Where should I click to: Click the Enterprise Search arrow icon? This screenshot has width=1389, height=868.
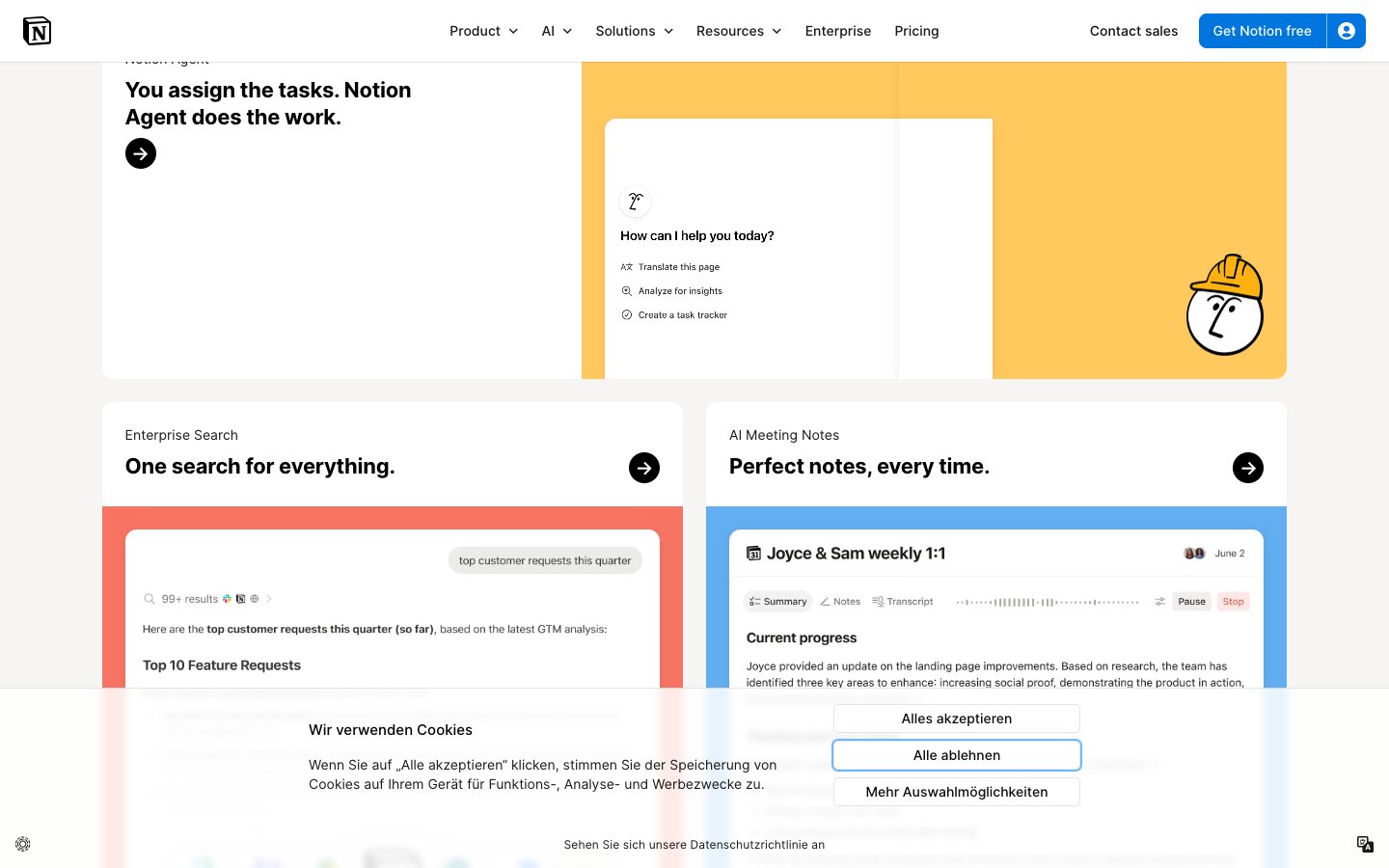pyautogui.click(x=644, y=468)
